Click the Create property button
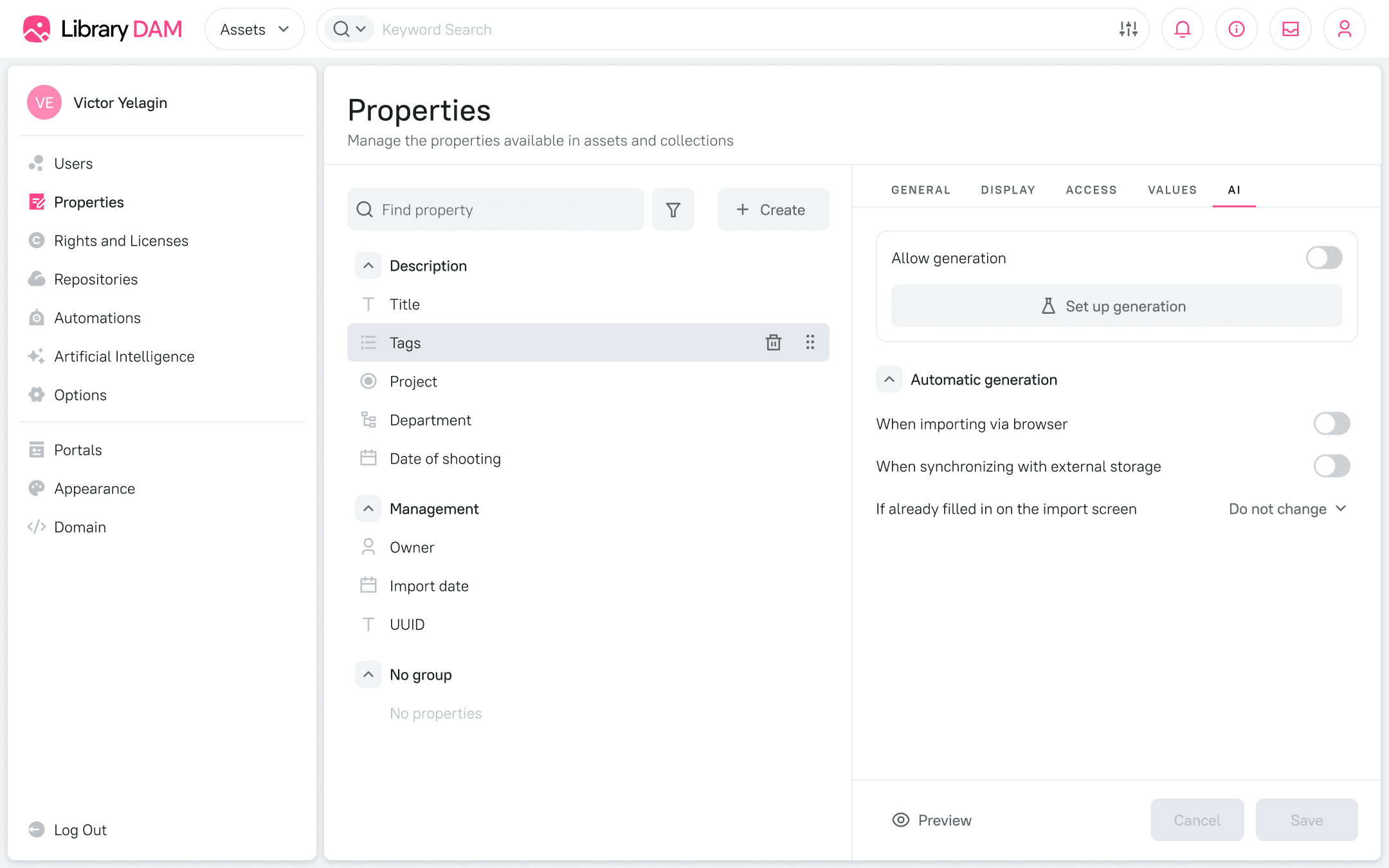 (x=772, y=210)
